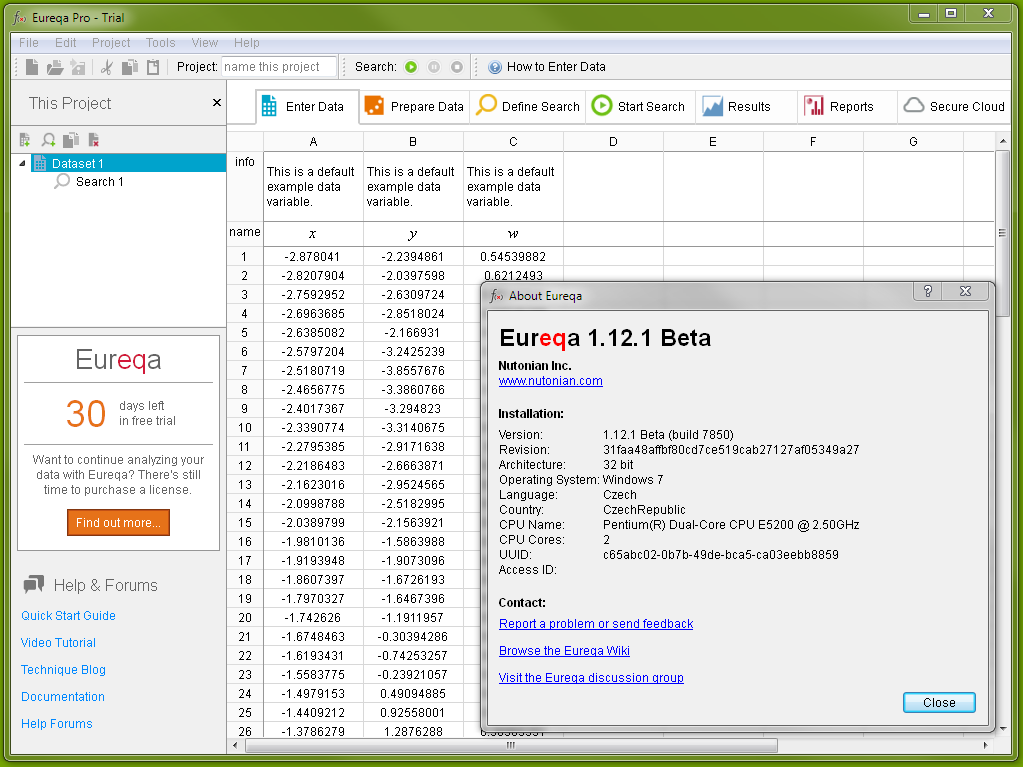The image size is (1023, 767).
Task: Click the New project icon in toolbar
Action: tap(32, 67)
